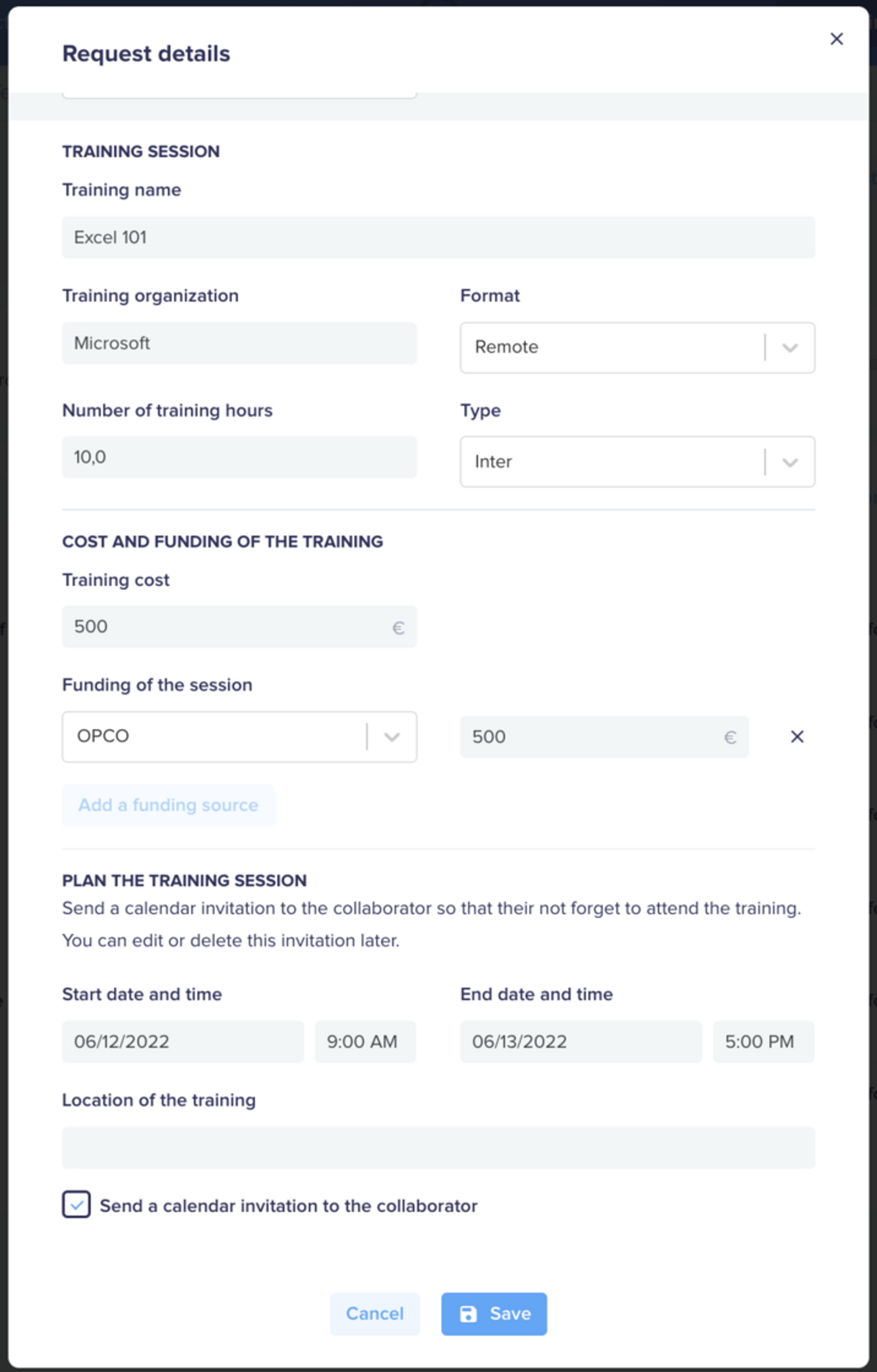Edit the Training name field
877x1372 pixels.
click(x=438, y=237)
